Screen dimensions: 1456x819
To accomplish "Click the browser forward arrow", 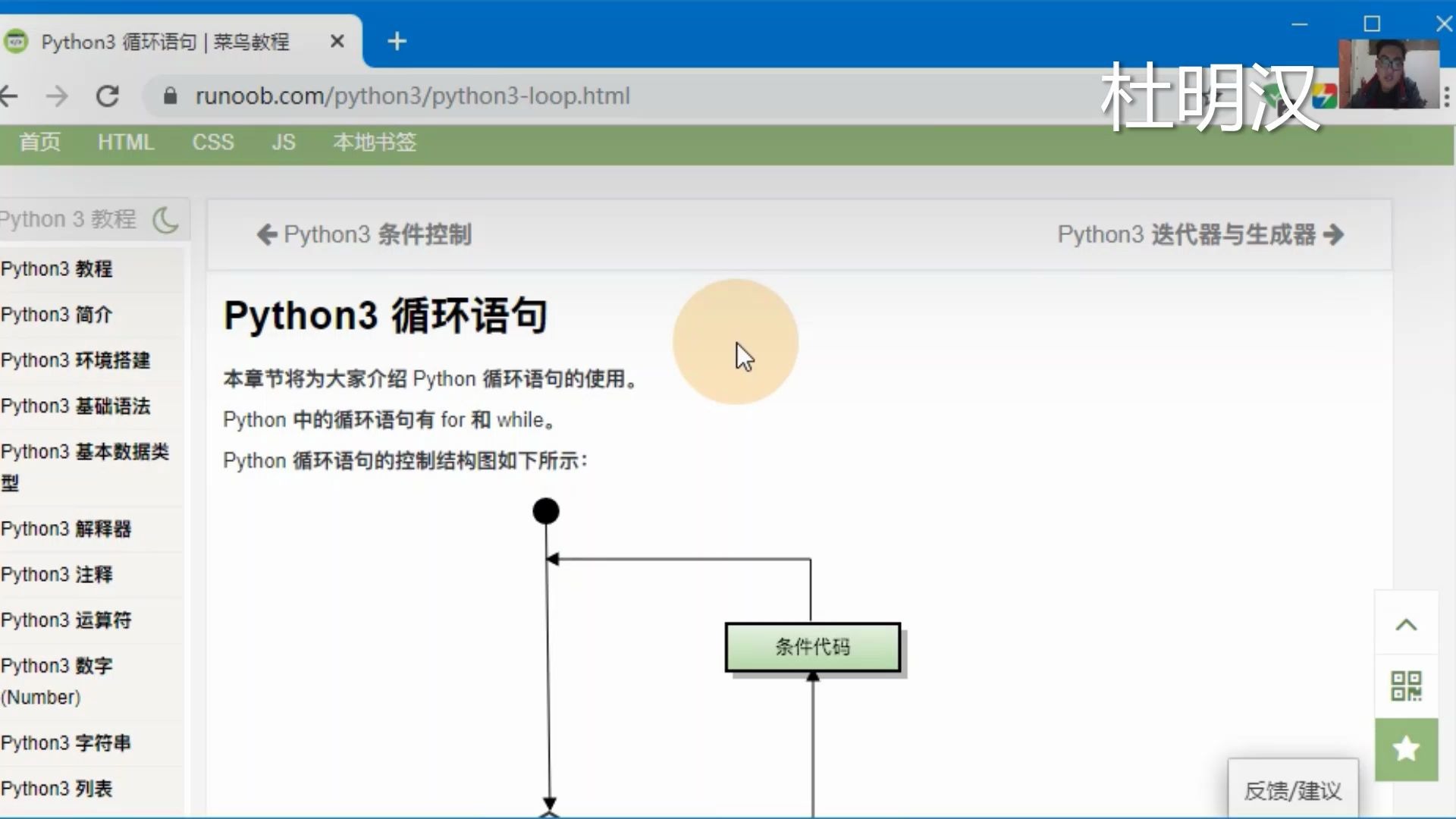I will 58,96.
